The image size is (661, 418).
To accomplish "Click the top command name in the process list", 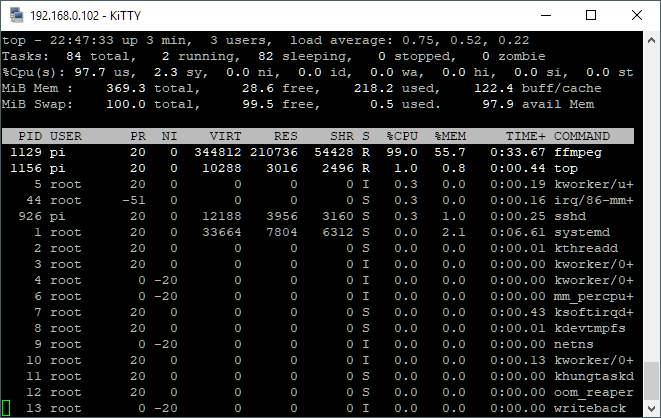I will pos(566,169).
